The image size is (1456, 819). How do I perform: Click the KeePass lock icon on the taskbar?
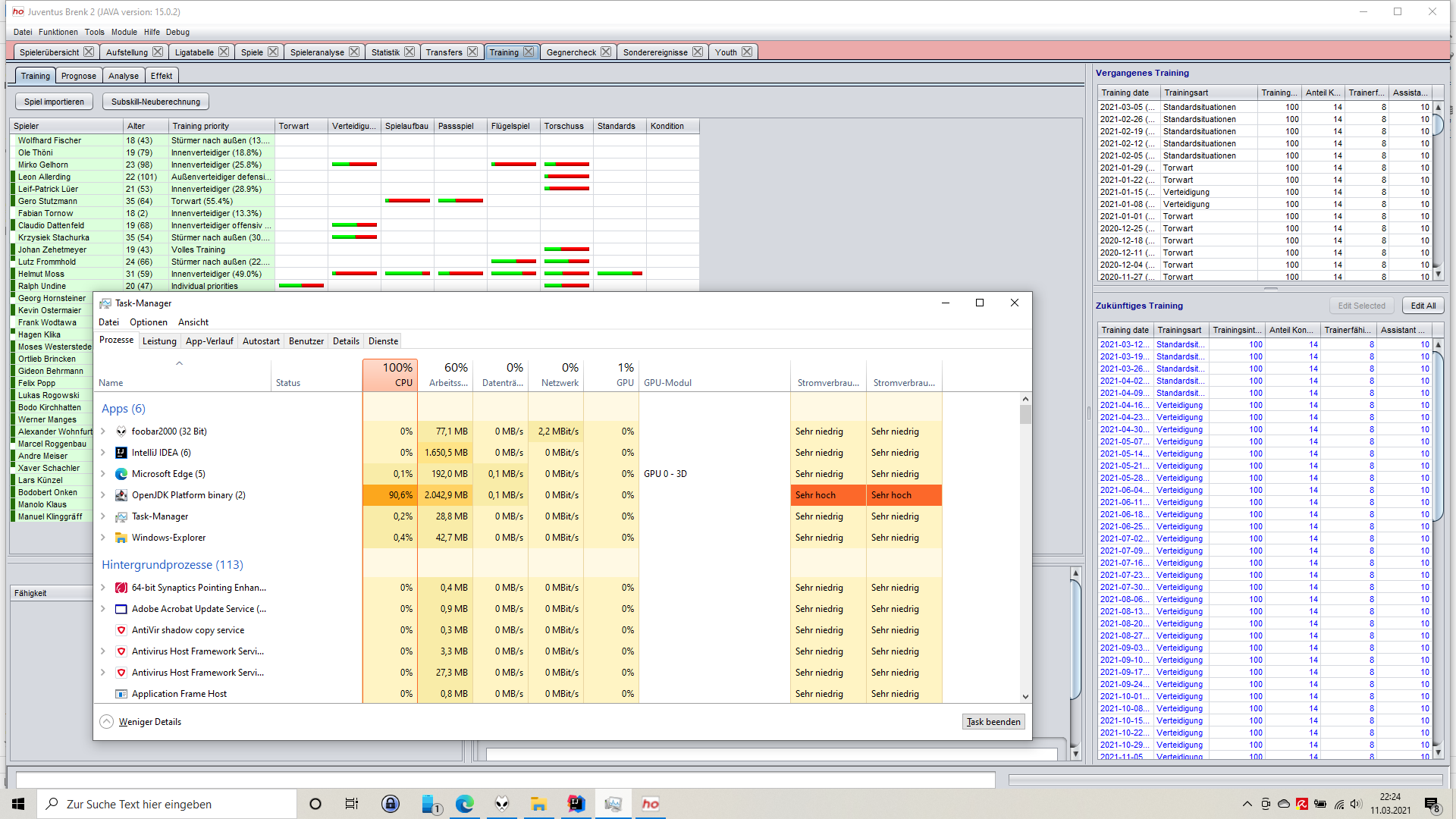click(x=390, y=804)
